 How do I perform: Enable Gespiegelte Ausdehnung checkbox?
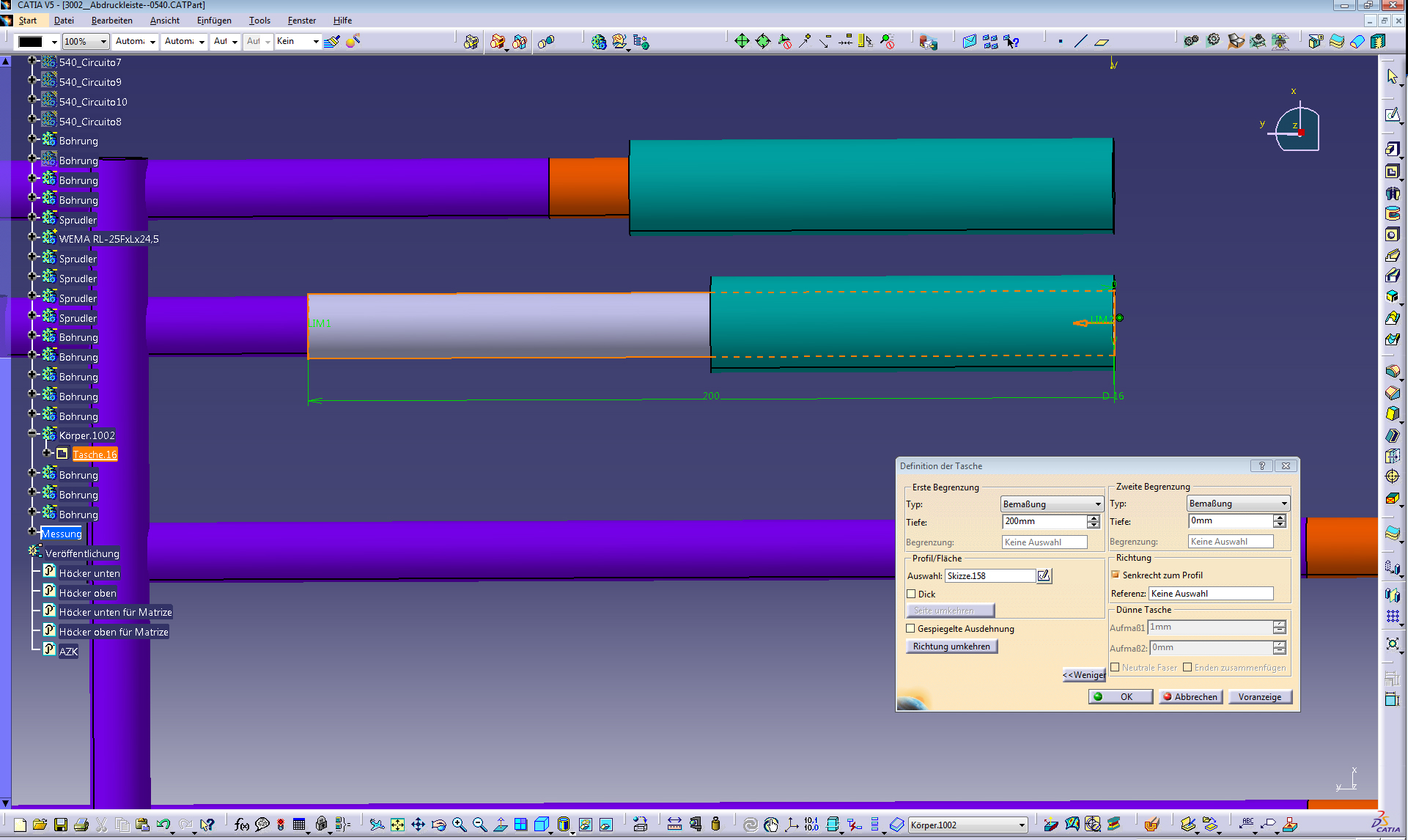coord(911,629)
